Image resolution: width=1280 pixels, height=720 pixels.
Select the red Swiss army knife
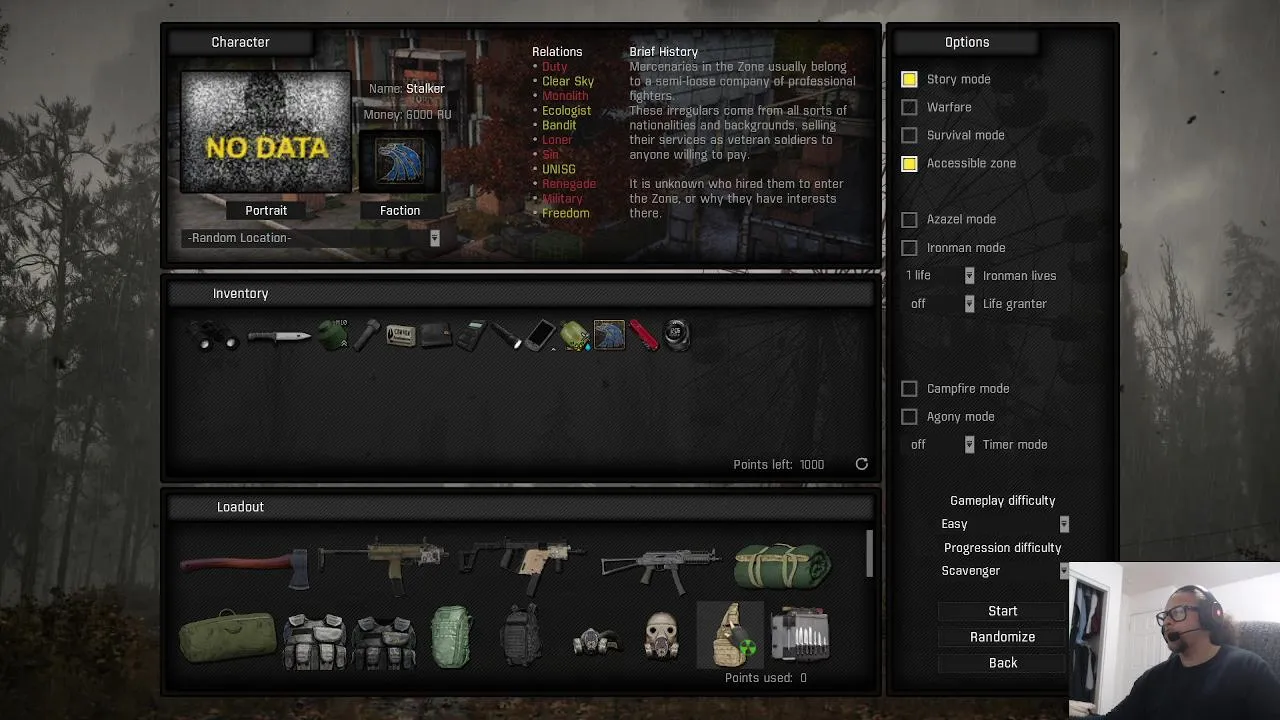pyautogui.click(x=643, y=335)
